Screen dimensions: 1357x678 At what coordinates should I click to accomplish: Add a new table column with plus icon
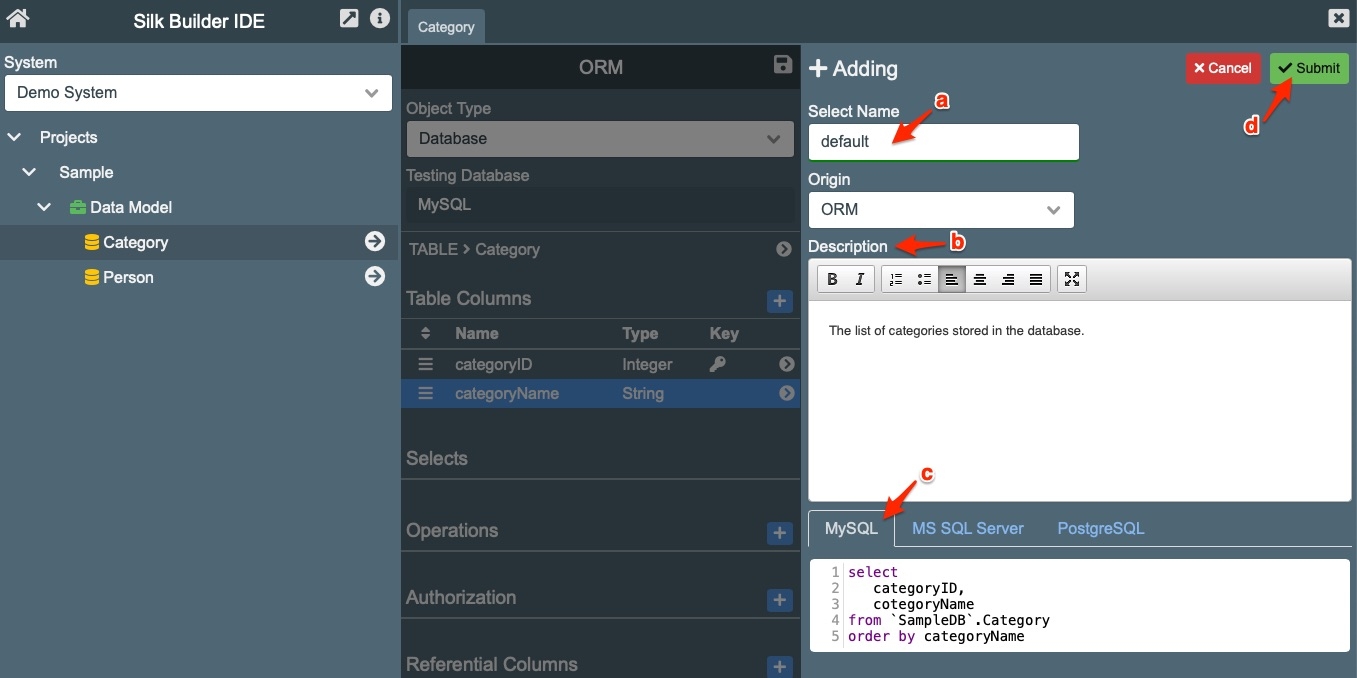click(x=780, y=300)
